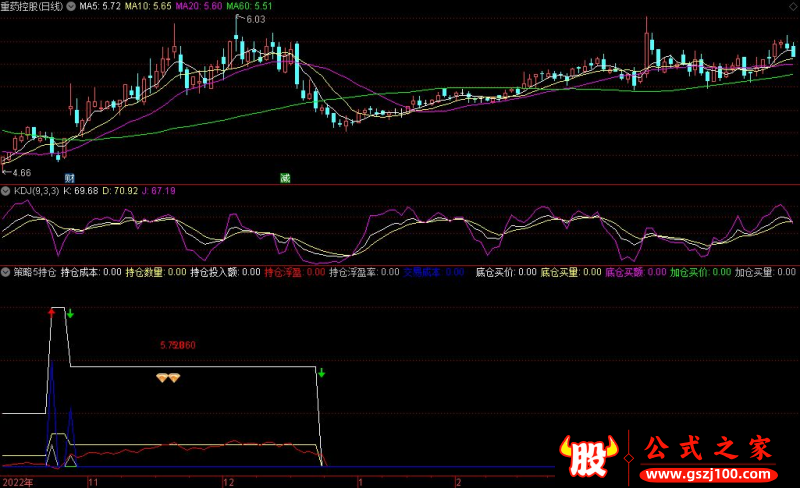
Task: Click the green down arrow before the drop
Action: point(322,374)
